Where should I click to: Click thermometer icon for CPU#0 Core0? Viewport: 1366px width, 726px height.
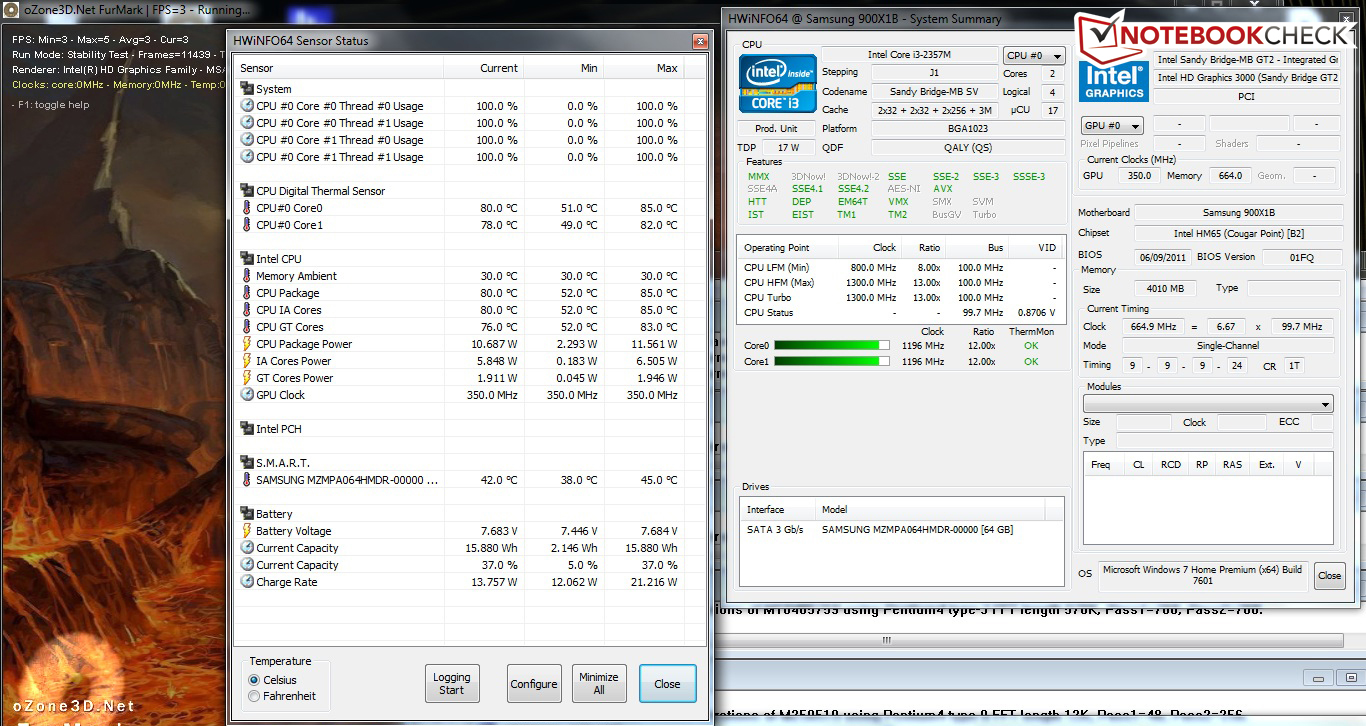(x=247, y=208)
